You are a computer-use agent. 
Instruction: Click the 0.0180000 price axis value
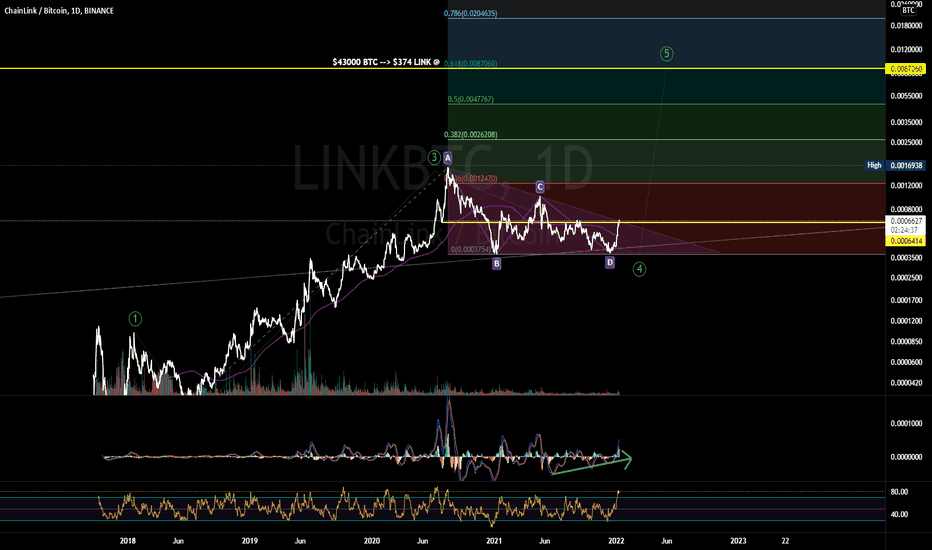(x=906, y=26)
